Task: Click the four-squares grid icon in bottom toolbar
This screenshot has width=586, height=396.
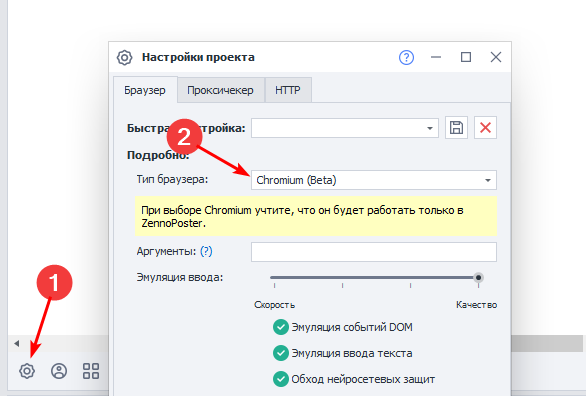Action: 91,371
